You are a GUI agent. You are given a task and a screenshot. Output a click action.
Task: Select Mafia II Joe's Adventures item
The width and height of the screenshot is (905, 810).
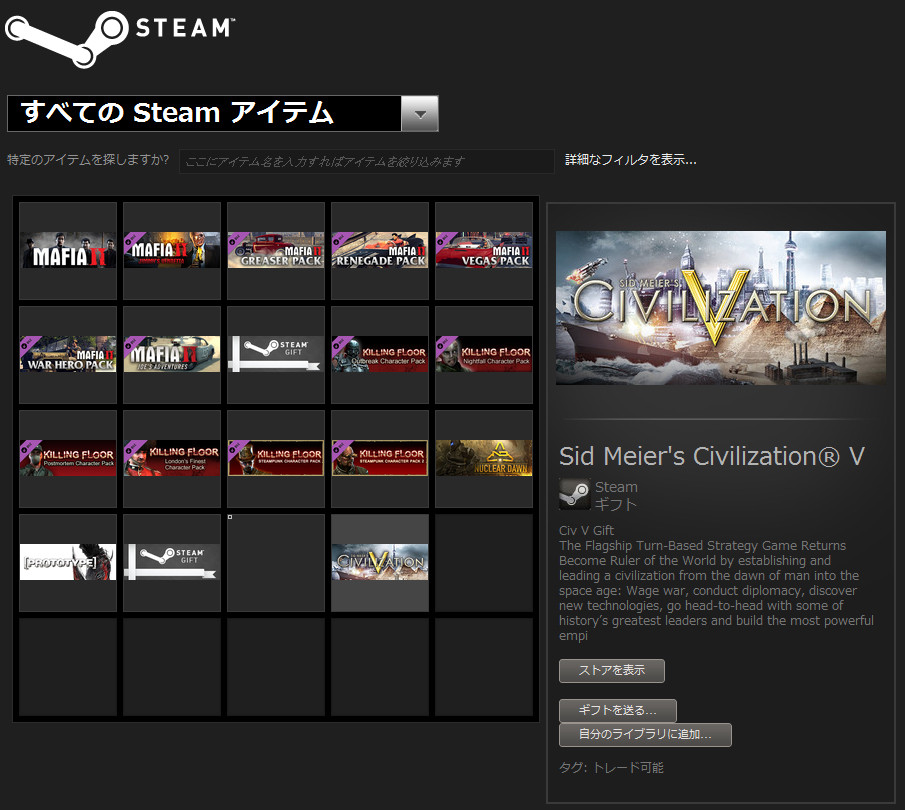point(172,354)
